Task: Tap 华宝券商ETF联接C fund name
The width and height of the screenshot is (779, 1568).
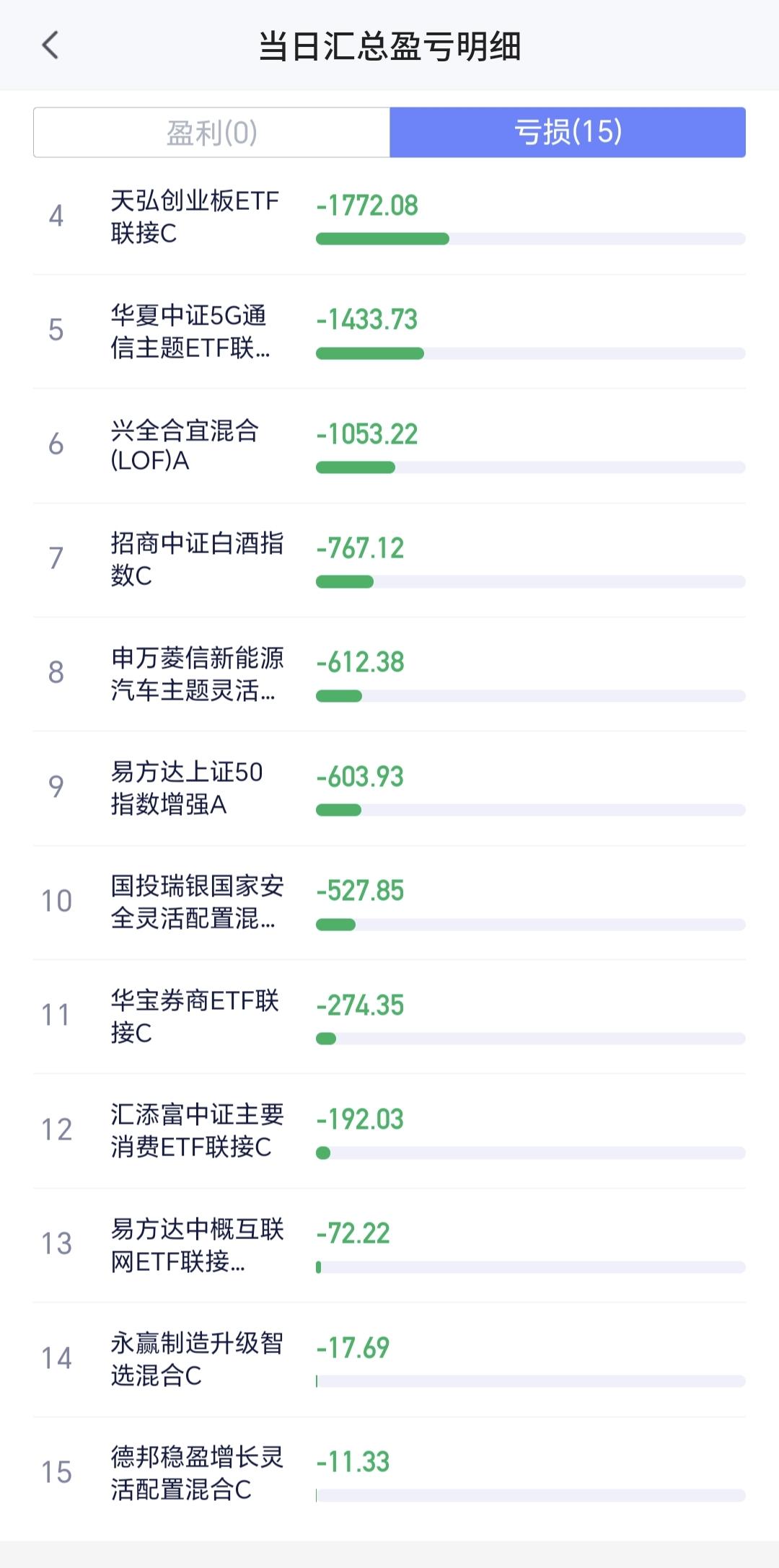Action: pos(194,1016)
